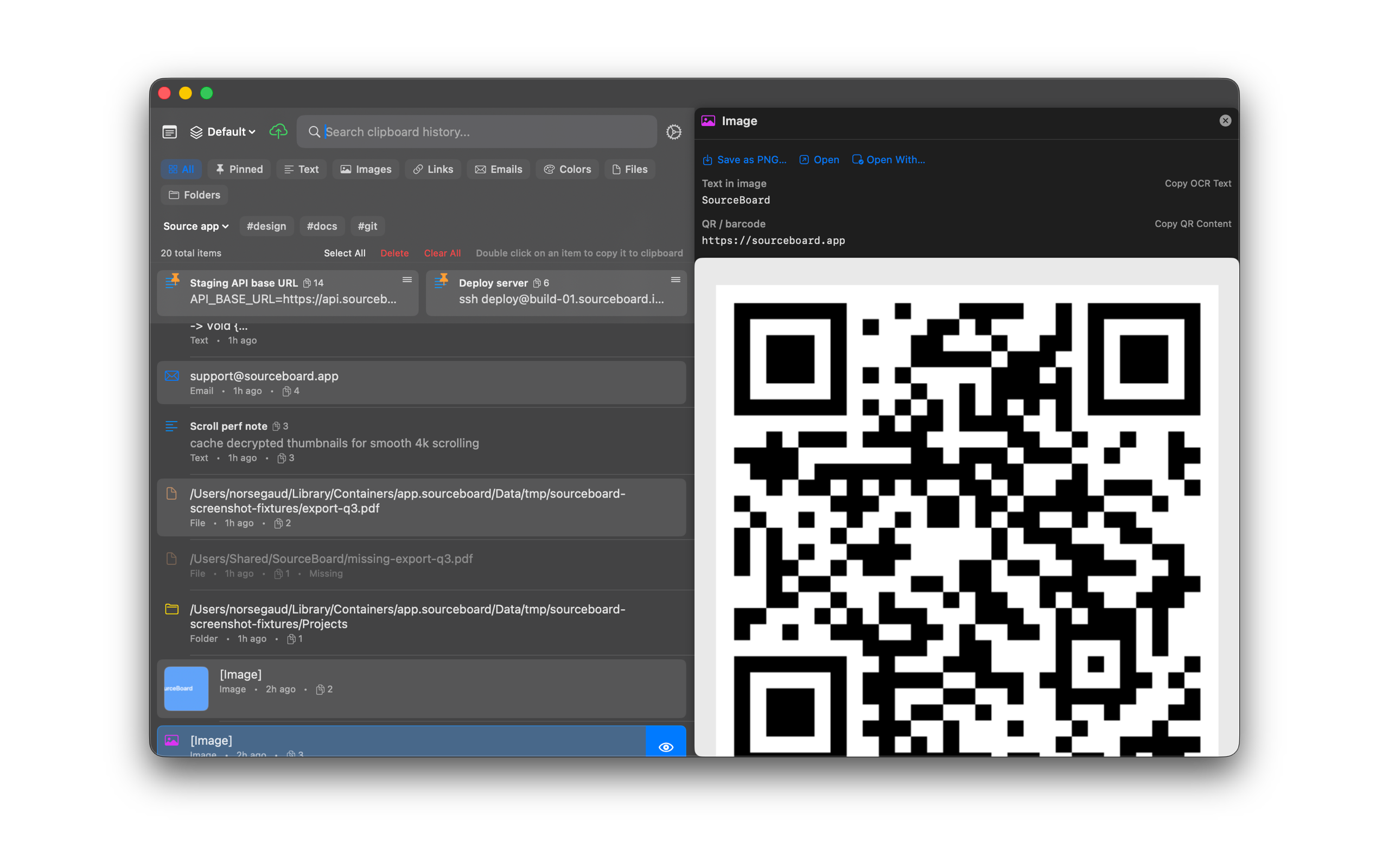The width and height of the screenshot is (1389, 868).
Task: Open the Staging API base URL pinned card
Action: (x=288, y=293)
